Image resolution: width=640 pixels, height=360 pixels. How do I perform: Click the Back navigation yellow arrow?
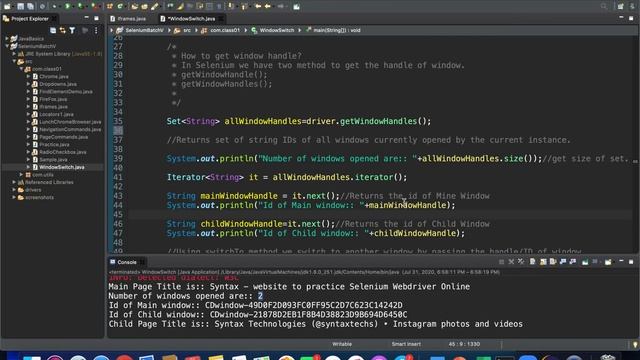point(268,7)
